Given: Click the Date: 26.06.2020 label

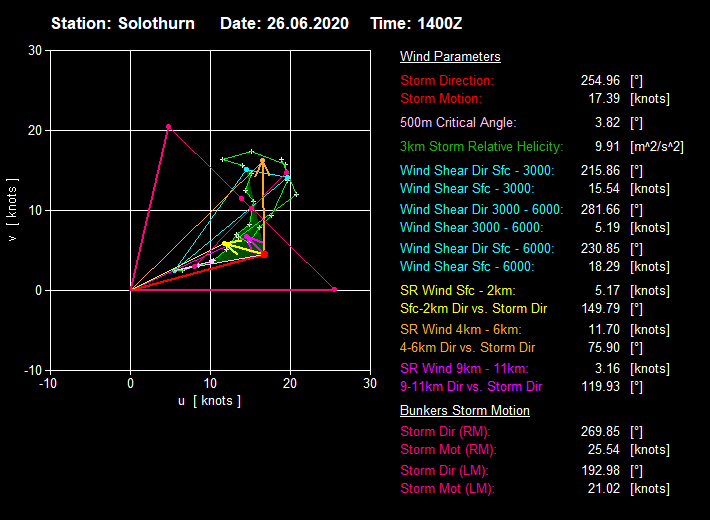Looking at the screenshot, I should coord(284,23).
